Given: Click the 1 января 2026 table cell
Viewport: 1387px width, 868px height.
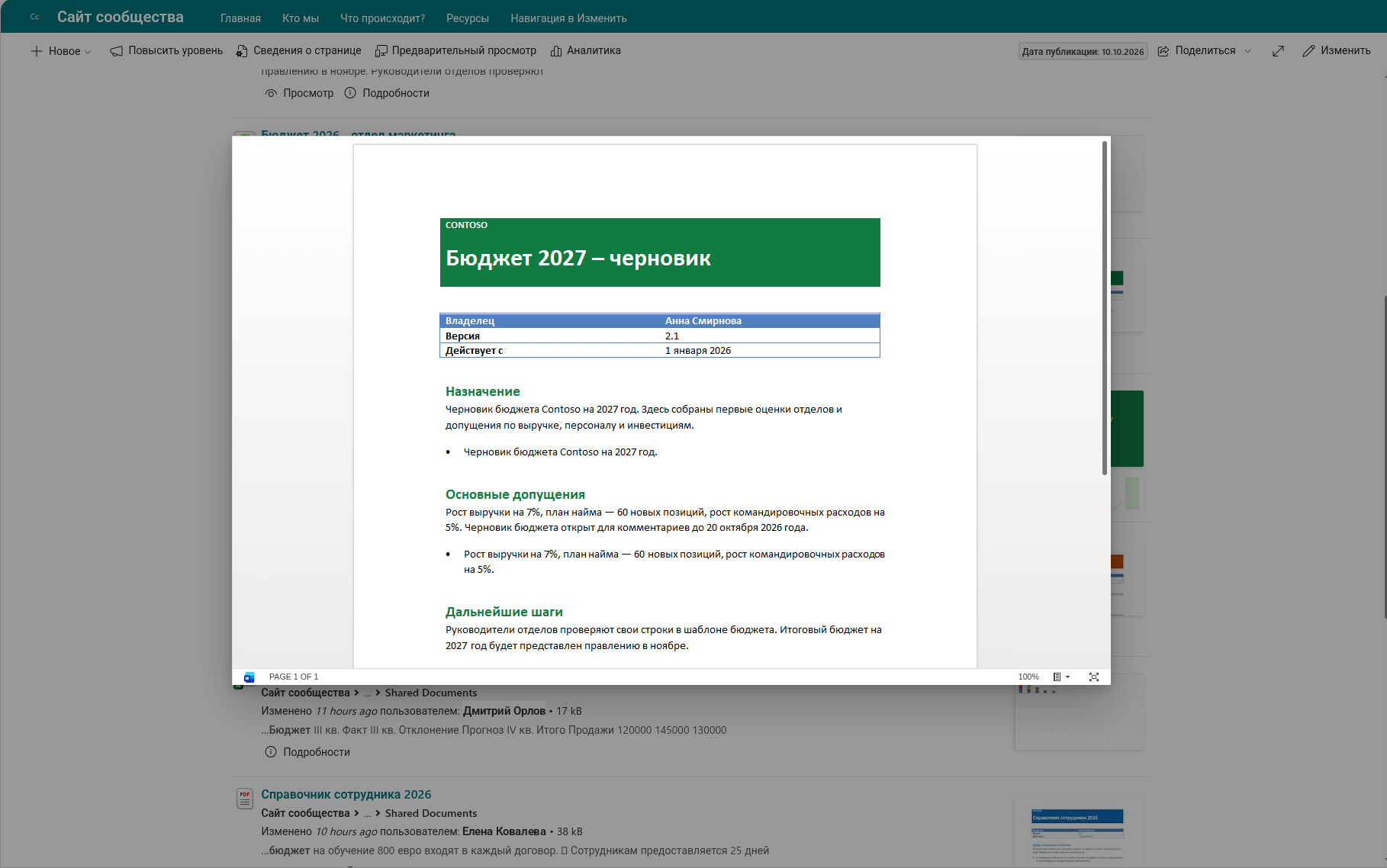Looking at the screenshot, I should pyautogui.click(x=697, y=351).
